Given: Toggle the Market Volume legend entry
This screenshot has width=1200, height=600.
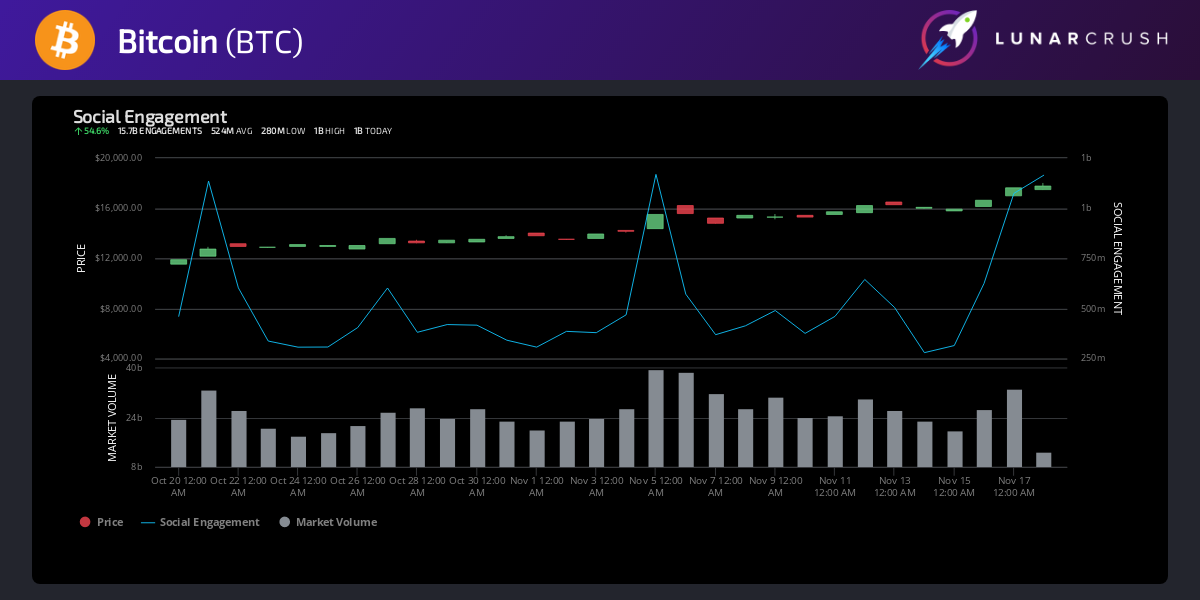Looking at the screenshot, I should [x=328, y=522].
